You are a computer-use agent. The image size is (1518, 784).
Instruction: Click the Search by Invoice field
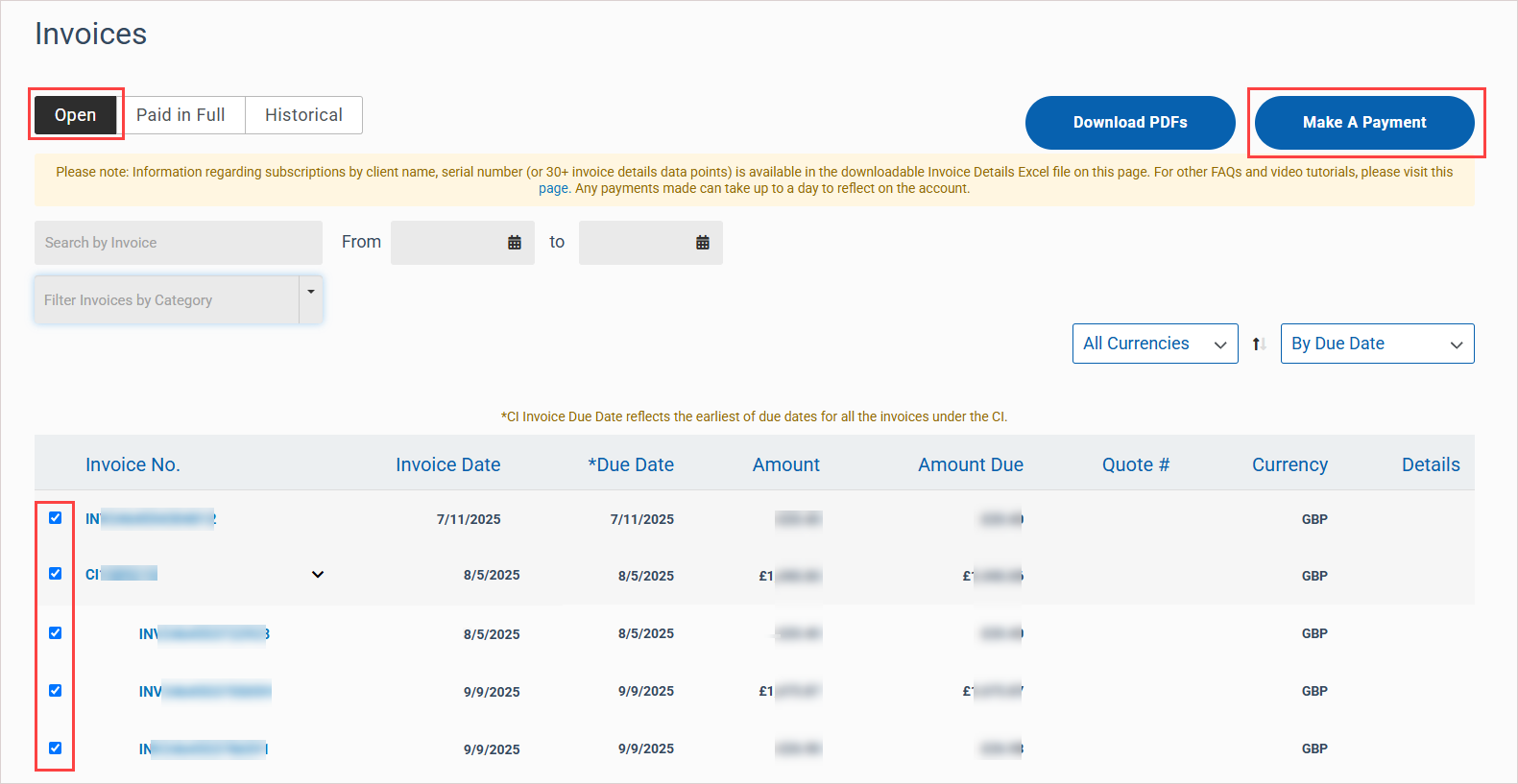tap(178, 243)
